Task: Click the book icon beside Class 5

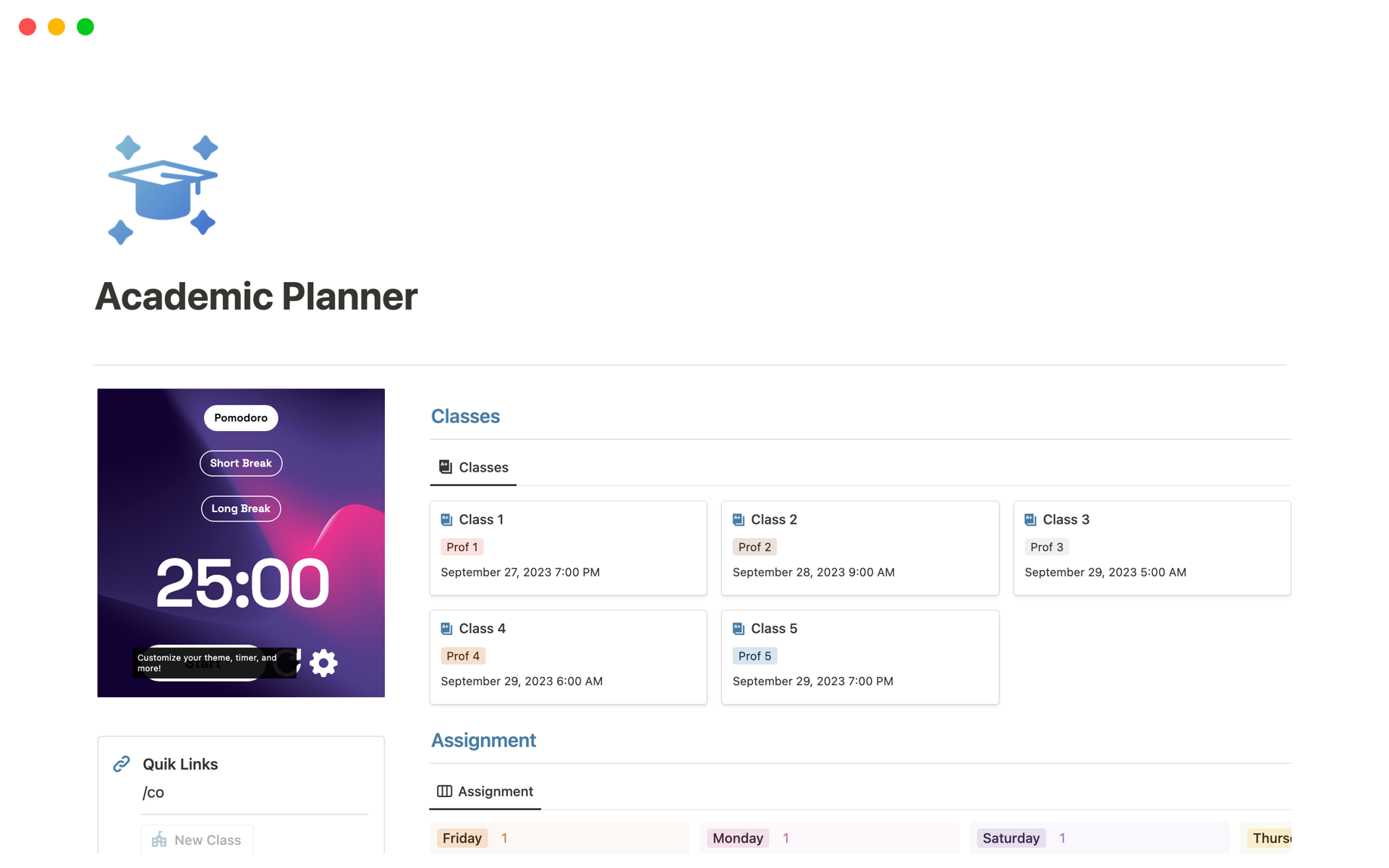Action: point(739,628)
